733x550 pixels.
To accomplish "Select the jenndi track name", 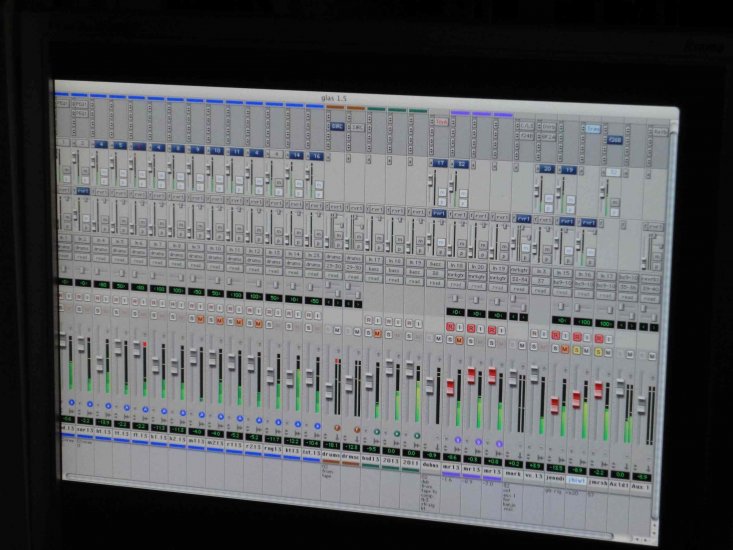I will click(554, 478).
